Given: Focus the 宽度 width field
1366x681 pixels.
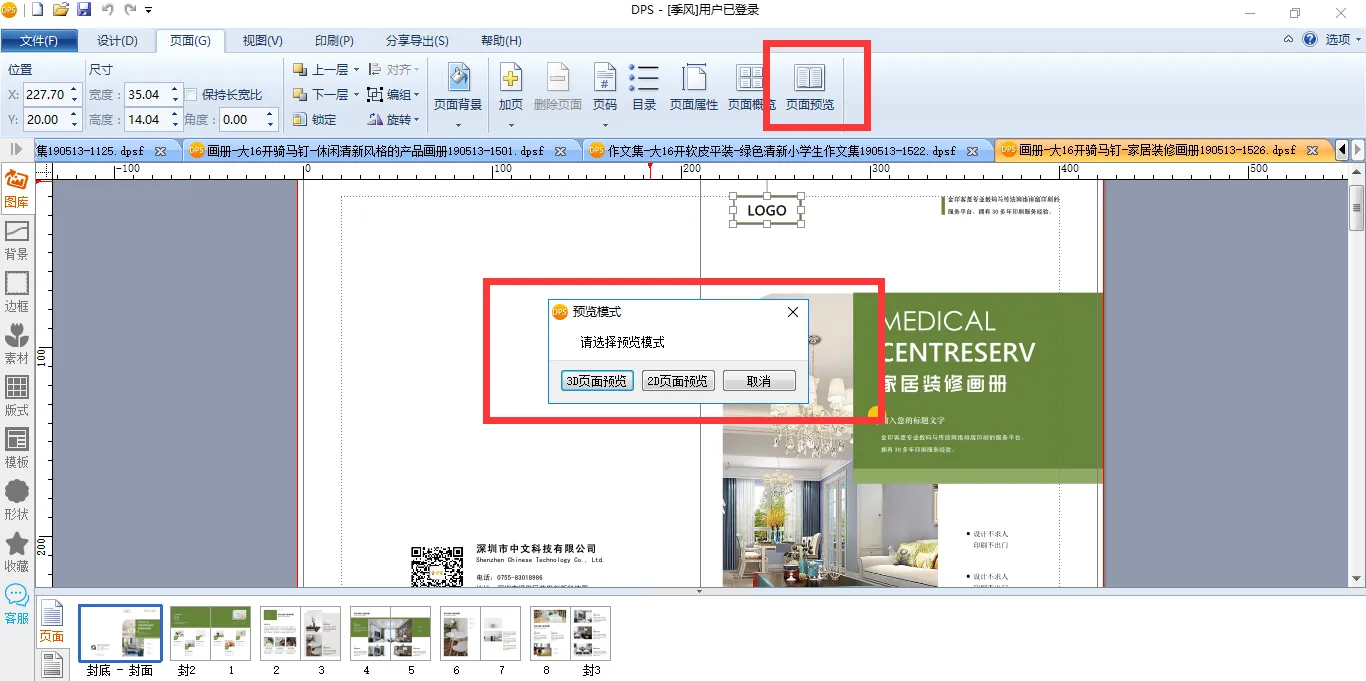Looking at the screenshot, I should tap(145, 94).
